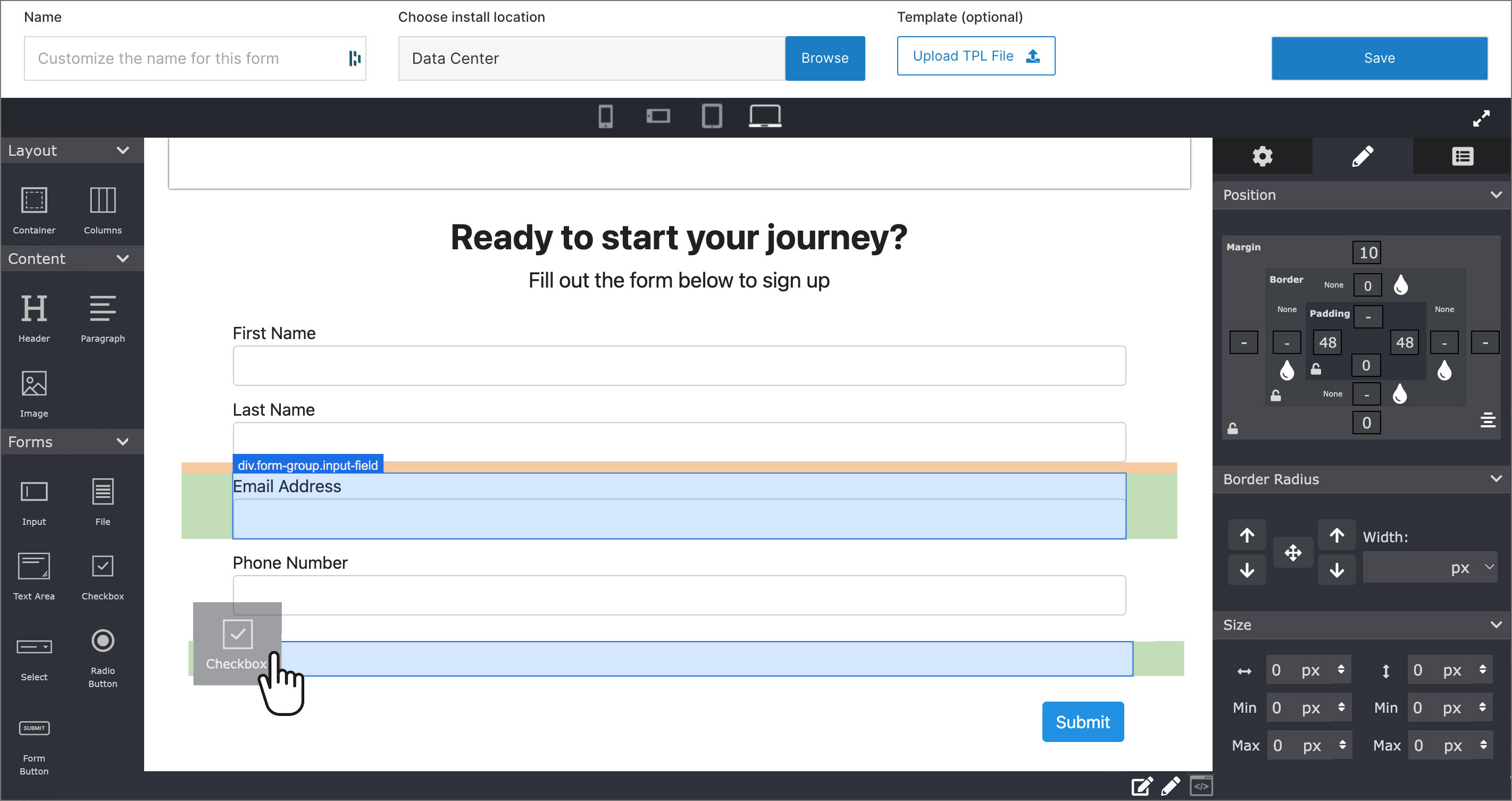Click the Last Name input box
This screenshot has width=1512, height=801.
679,441
